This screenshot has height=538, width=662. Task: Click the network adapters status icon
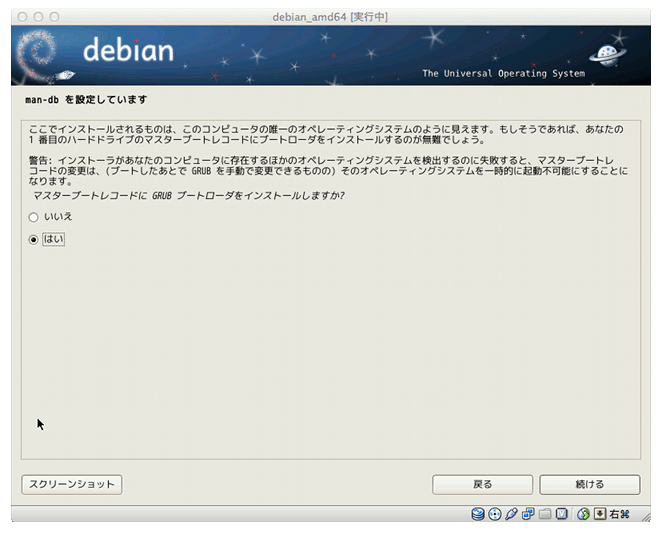pos(526,514)
